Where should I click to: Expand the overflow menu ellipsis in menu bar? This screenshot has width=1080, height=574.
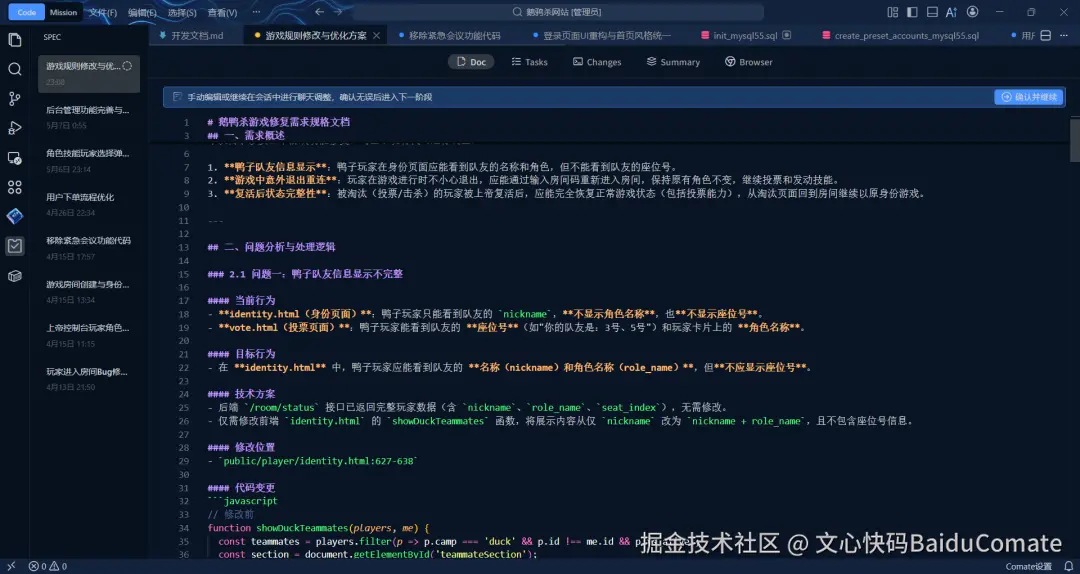(x=256, y=12)
